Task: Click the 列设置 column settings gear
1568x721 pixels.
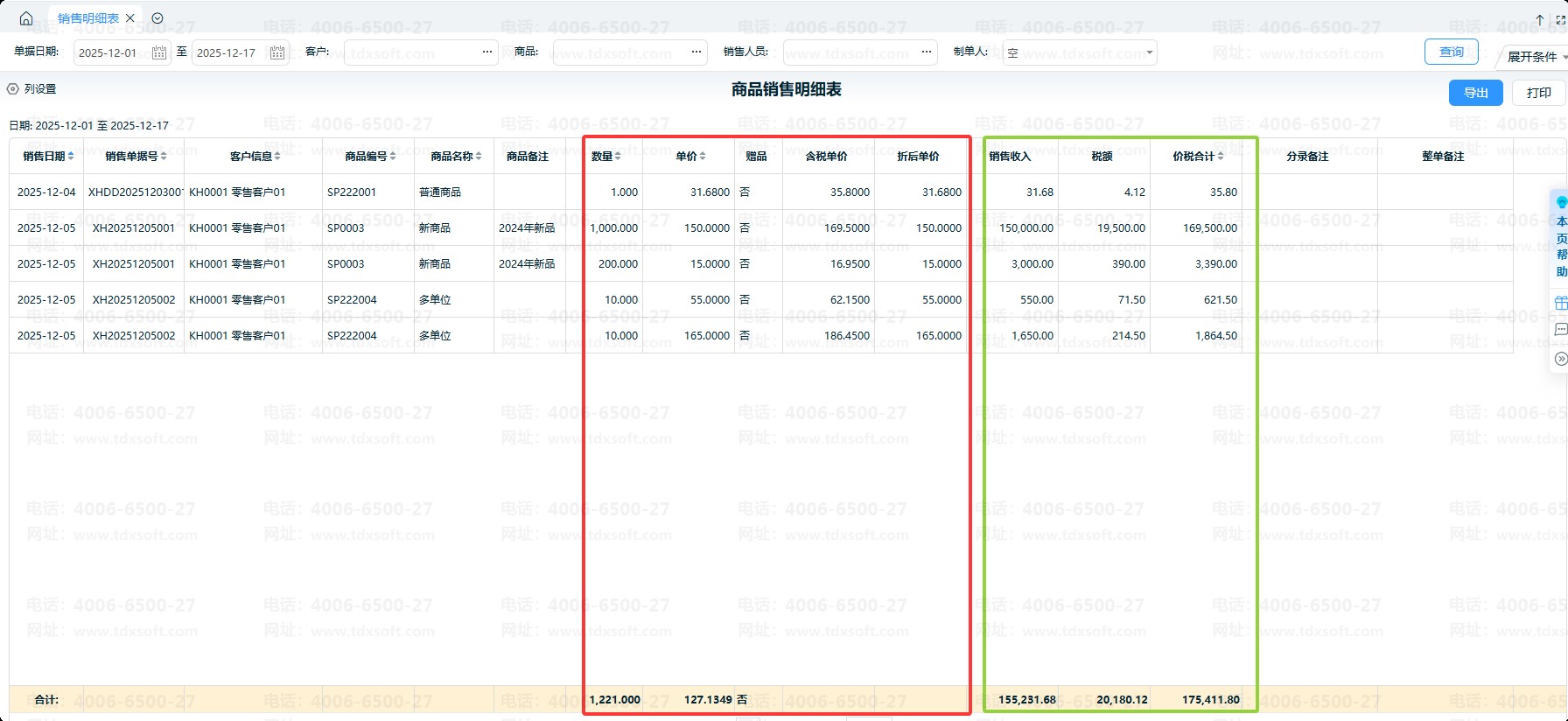Action: pos(13,89)
